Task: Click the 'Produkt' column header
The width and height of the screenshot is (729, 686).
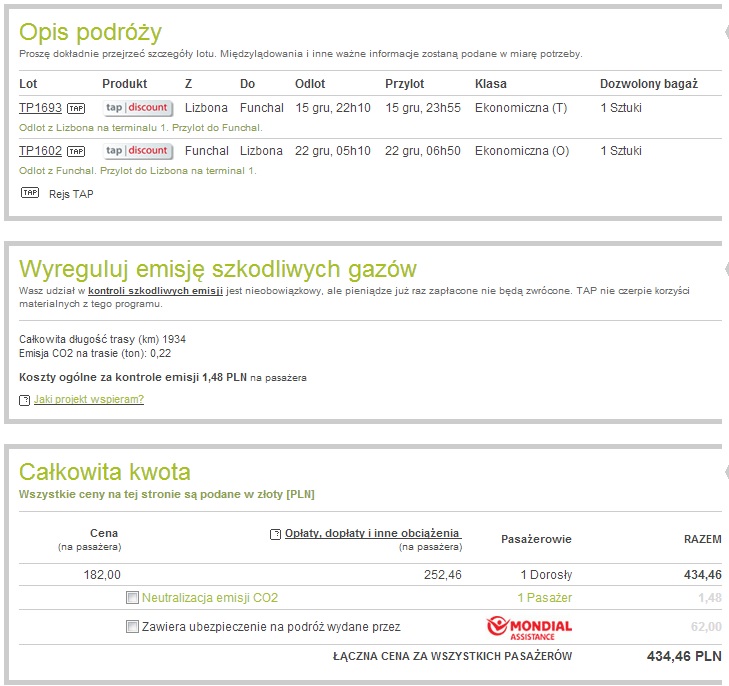Action: point(125,84)
